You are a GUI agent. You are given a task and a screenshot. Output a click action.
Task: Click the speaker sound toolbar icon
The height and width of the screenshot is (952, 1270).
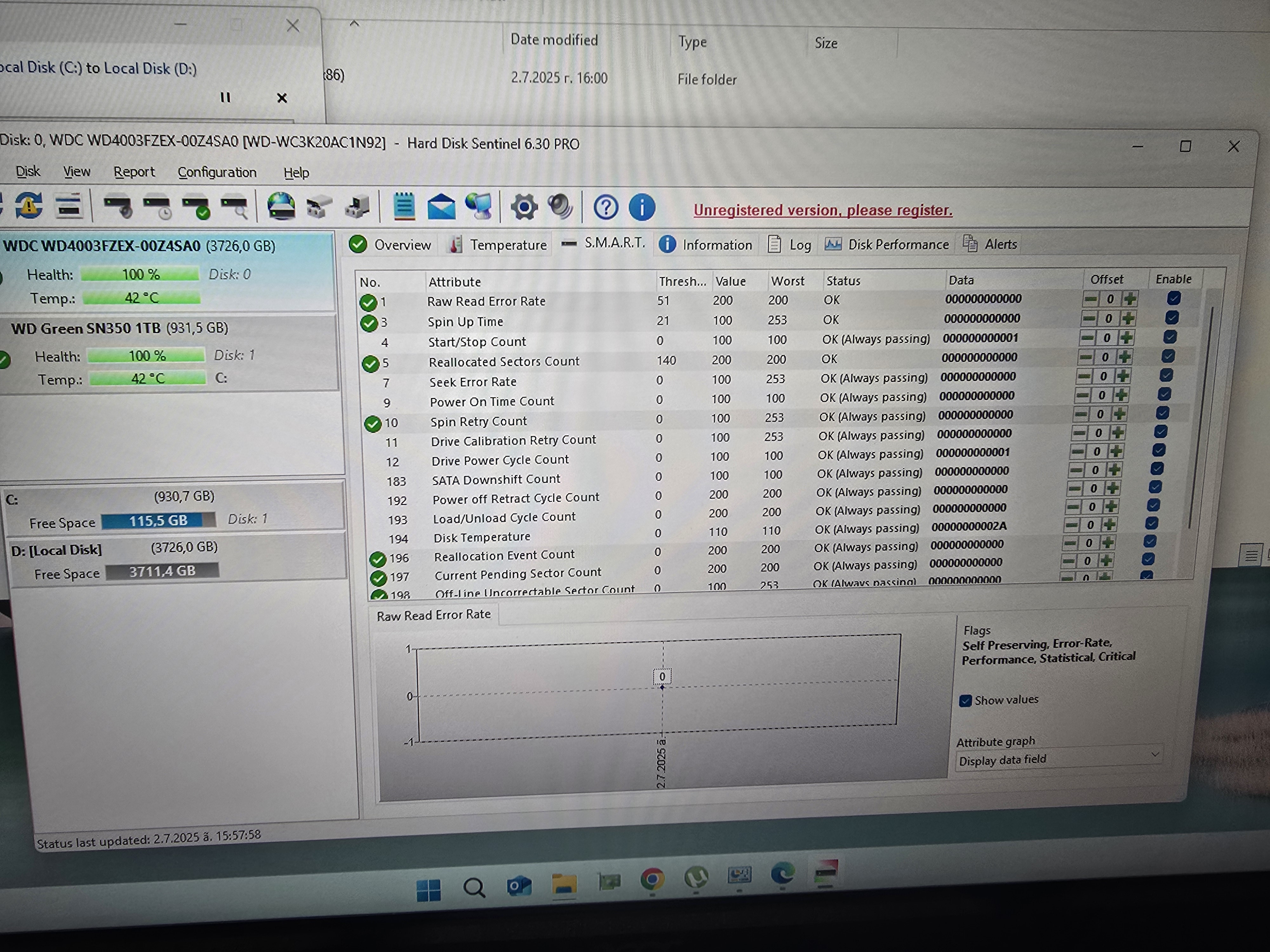(x=560, y=207)
